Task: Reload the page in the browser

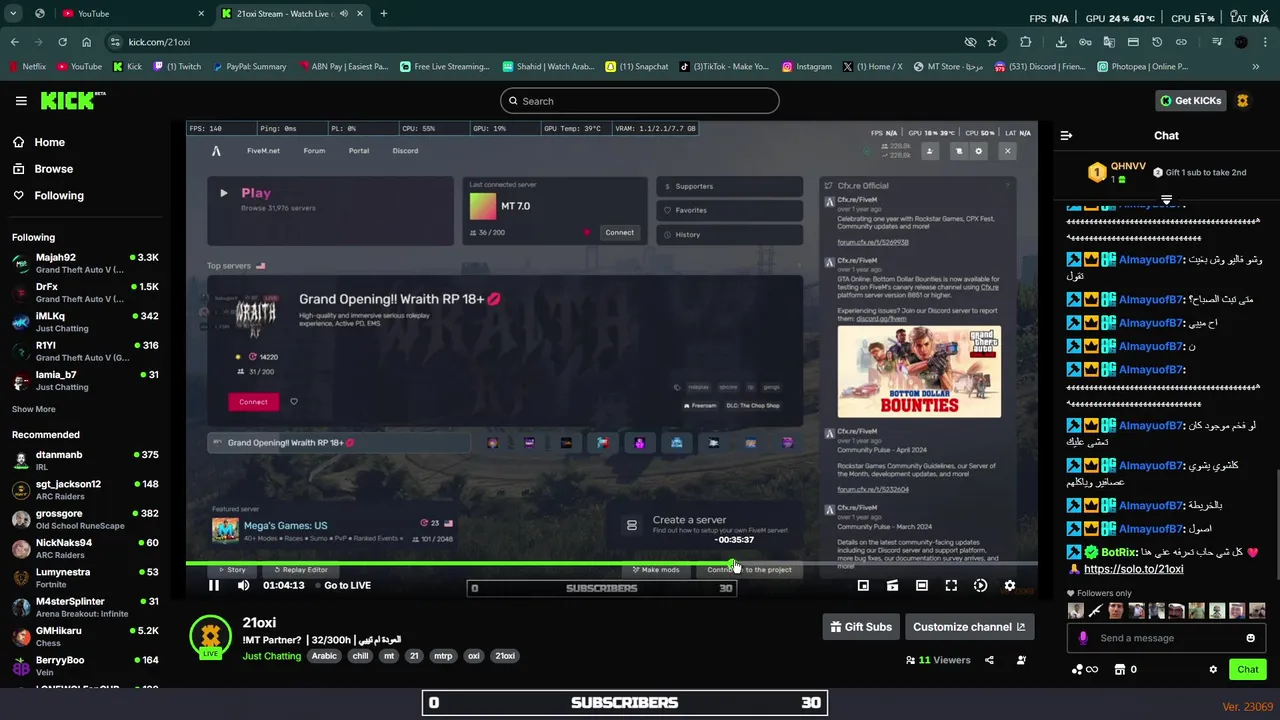Action: pyautogui.click(x=62, y=42)
